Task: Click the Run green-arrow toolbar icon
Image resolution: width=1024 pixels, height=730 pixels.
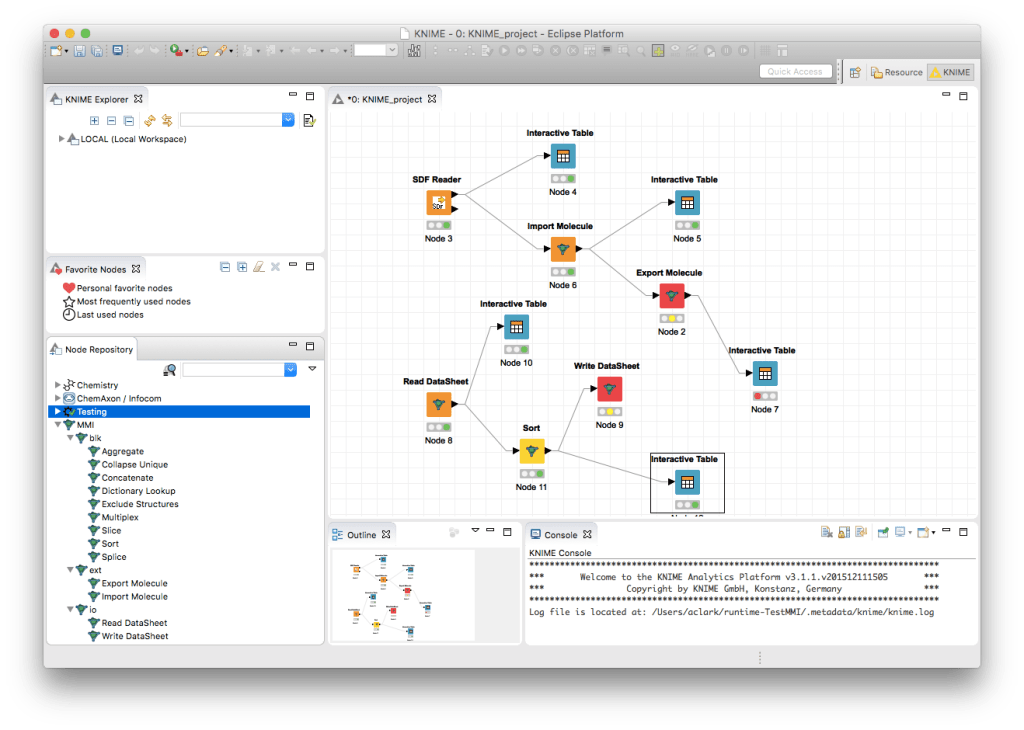Action: (176, 50)
